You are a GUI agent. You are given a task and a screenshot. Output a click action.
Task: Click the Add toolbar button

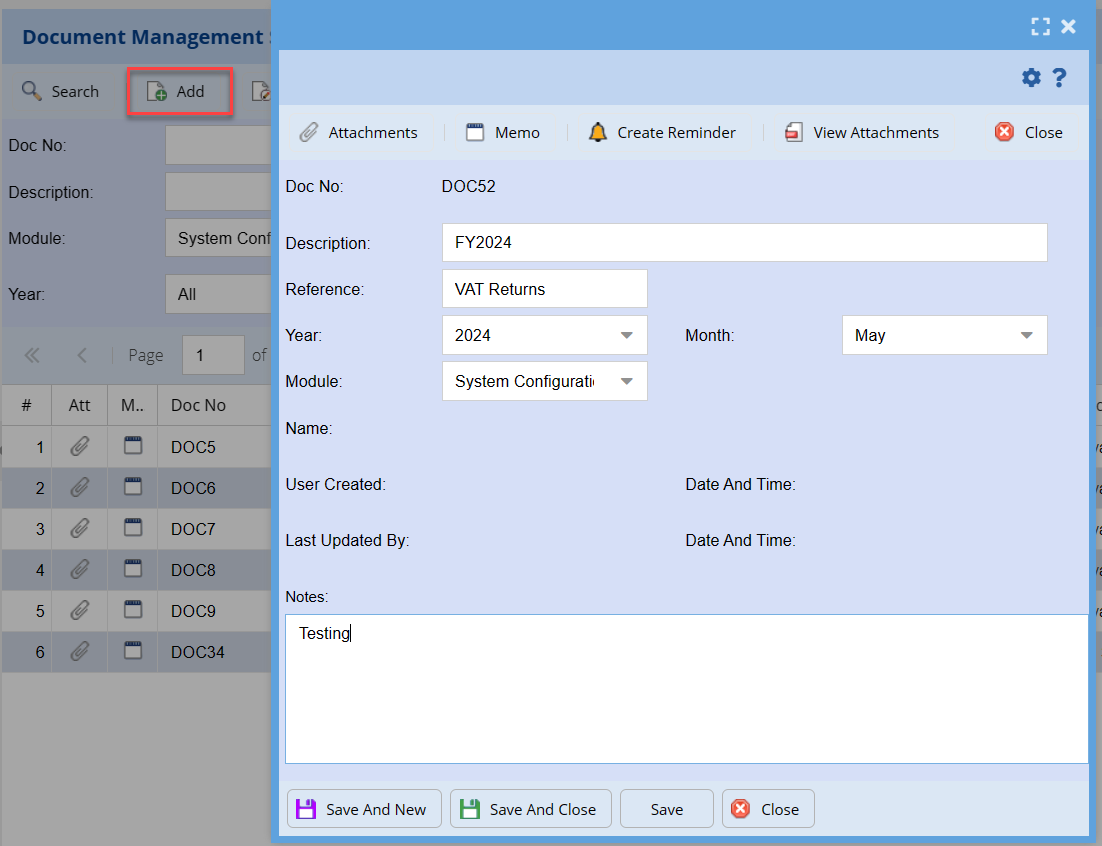[178, 92]
